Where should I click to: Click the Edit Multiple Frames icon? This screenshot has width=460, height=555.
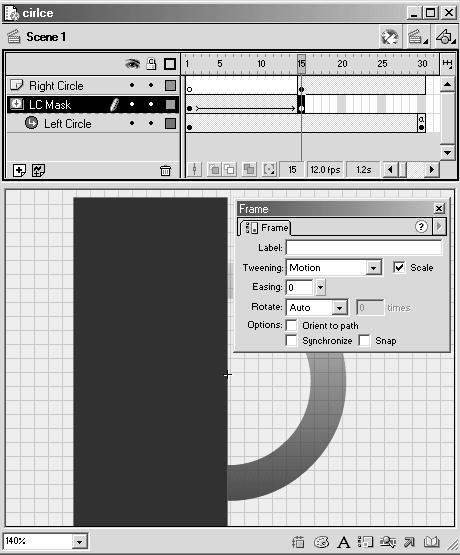pyautogui.click(x=249, y=170)
